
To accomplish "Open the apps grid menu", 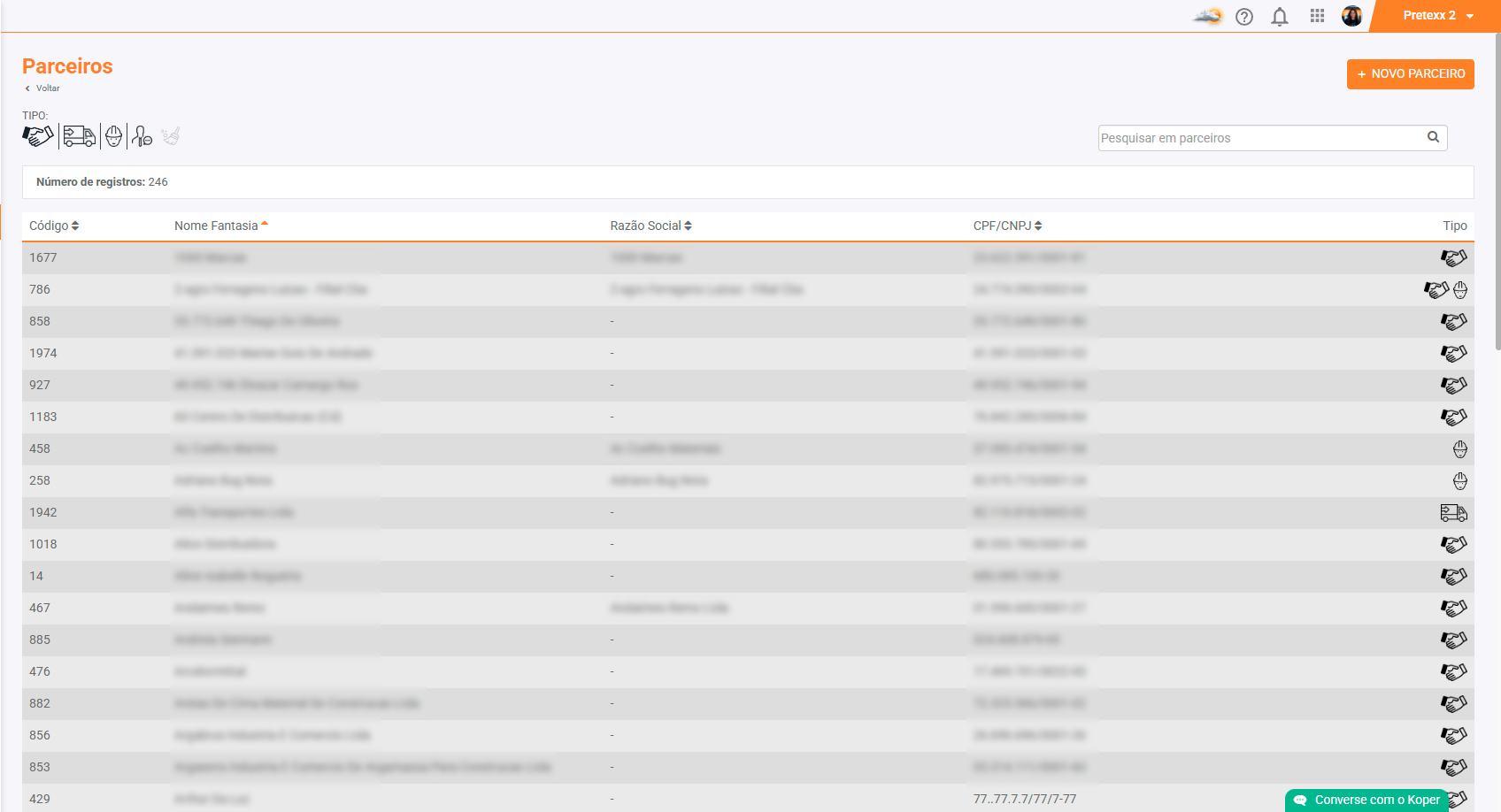I will (1317, 16).
